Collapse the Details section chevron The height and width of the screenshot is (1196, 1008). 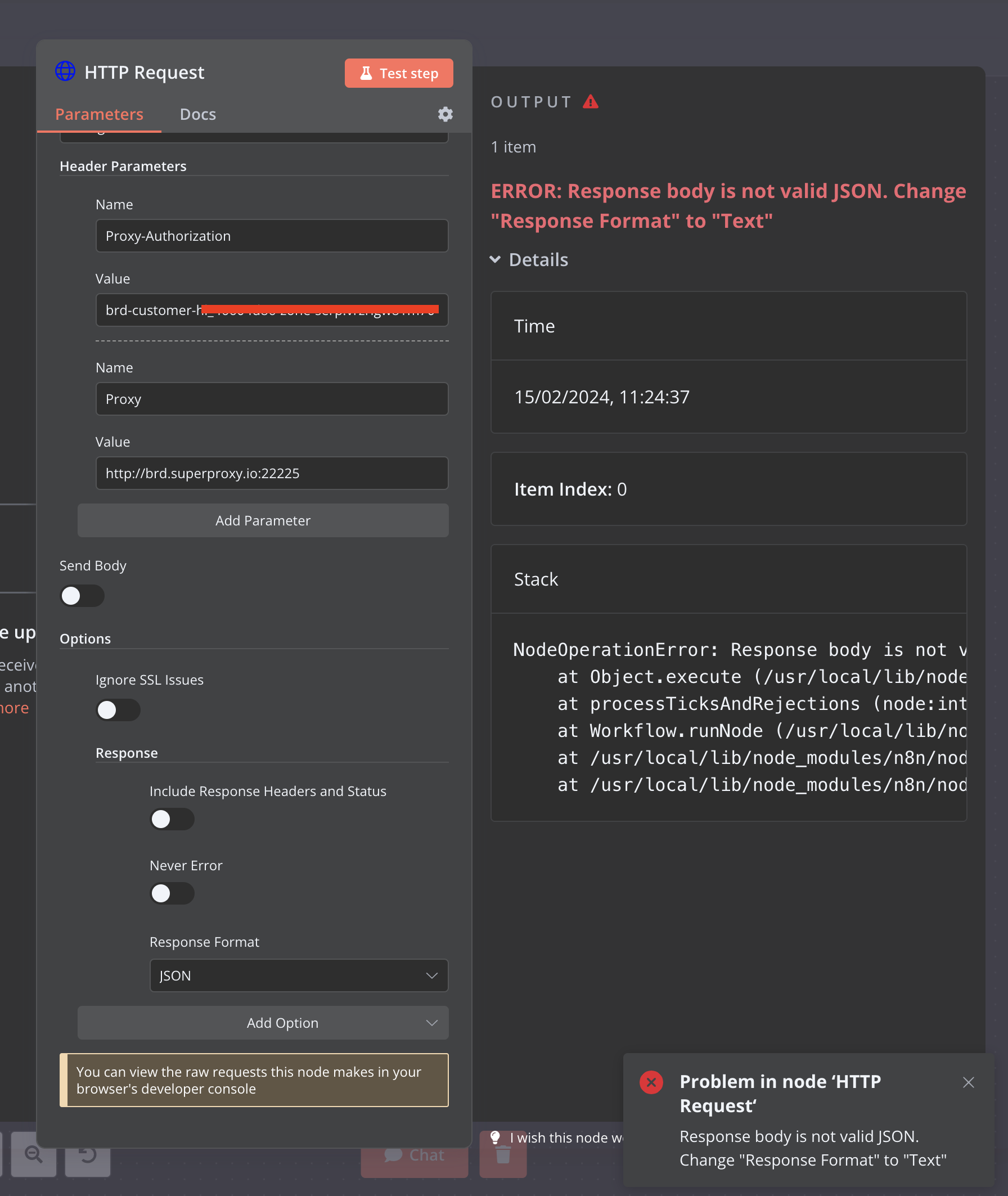click(x=496, y=259)
